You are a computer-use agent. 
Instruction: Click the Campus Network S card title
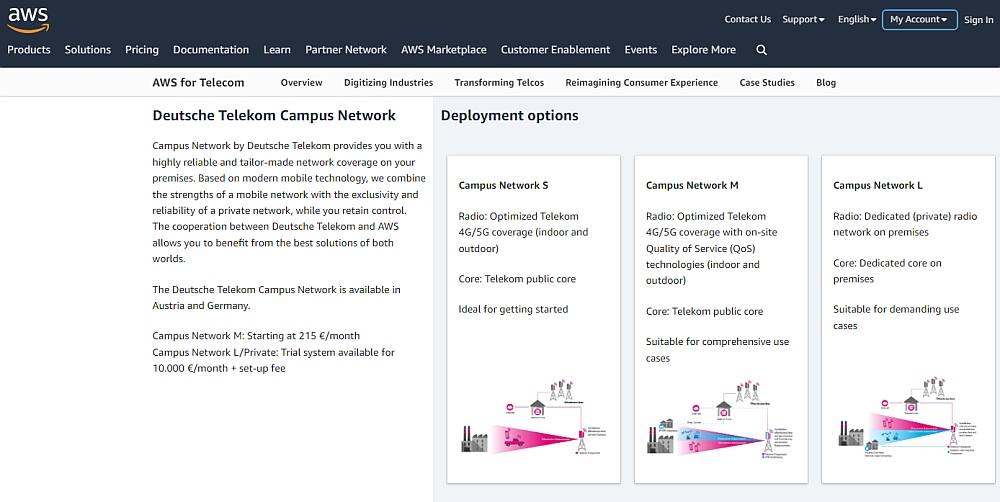click(x=503, y=186)
